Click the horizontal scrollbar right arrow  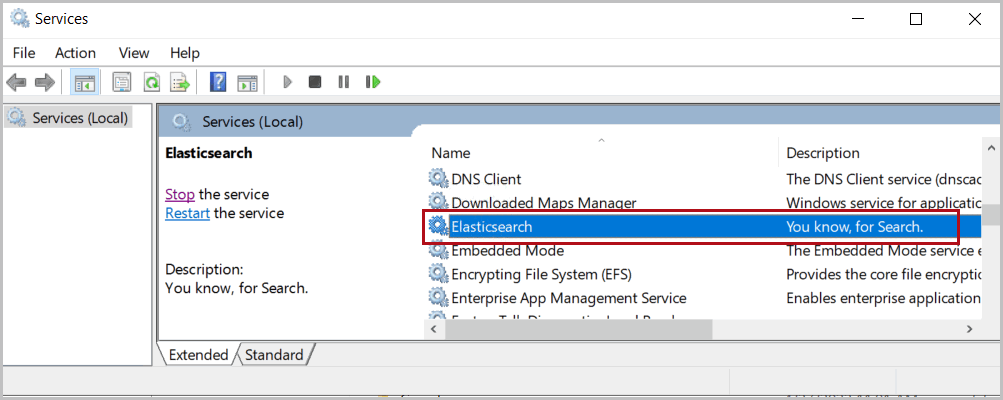(x=969, y=329)
